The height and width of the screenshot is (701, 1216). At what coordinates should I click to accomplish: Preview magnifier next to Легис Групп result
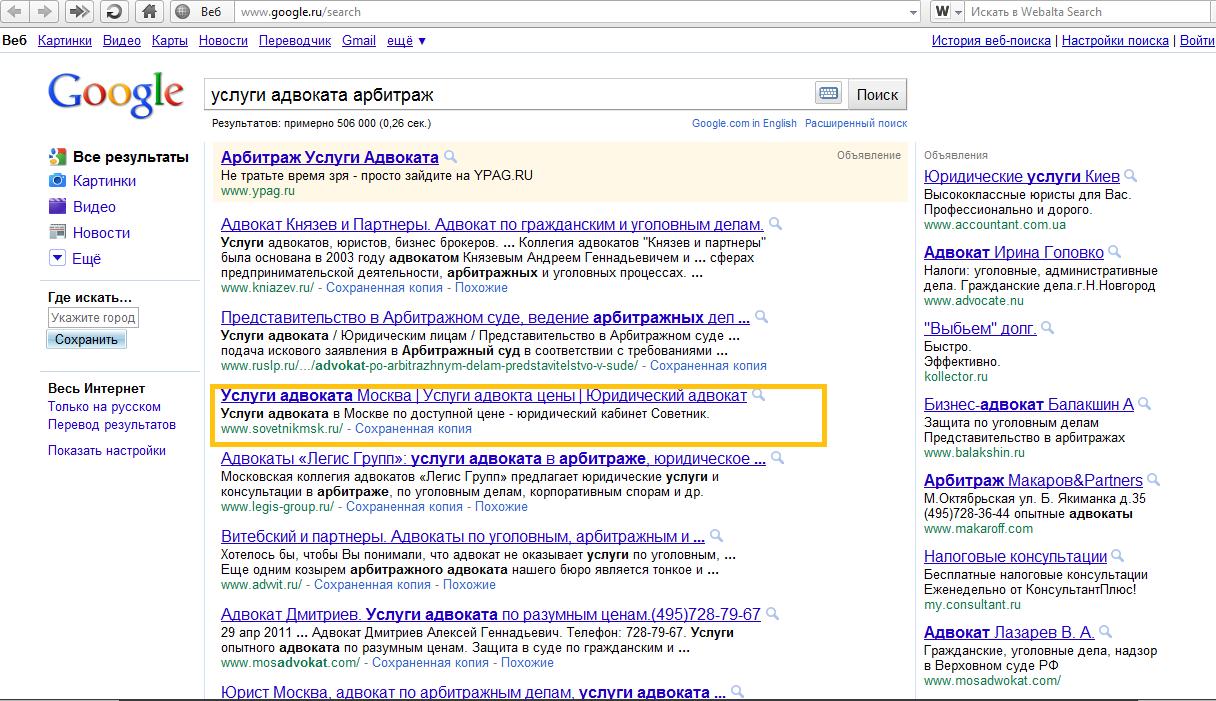778,458
